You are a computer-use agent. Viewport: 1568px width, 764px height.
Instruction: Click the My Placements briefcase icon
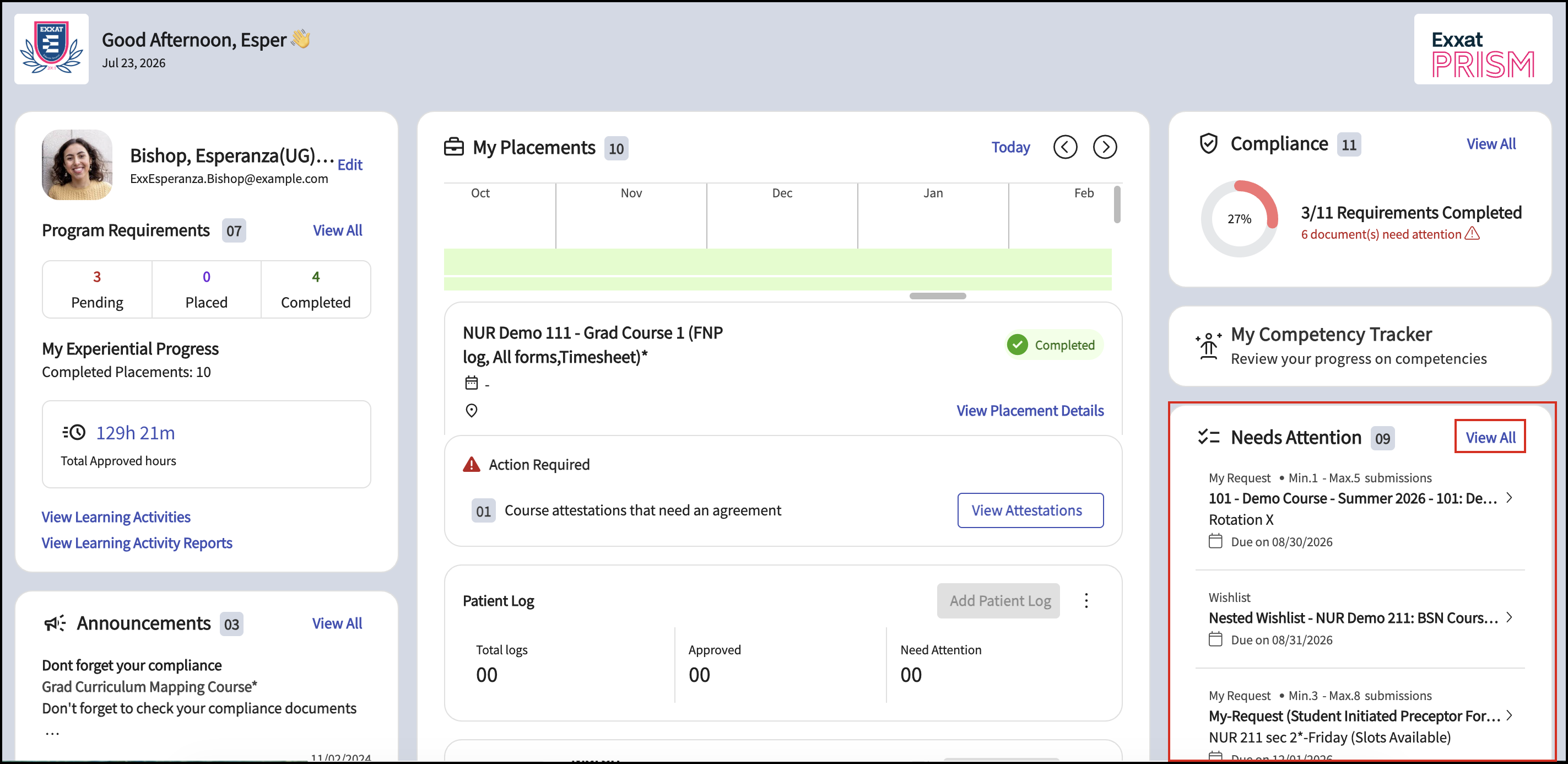pos(453,147)
